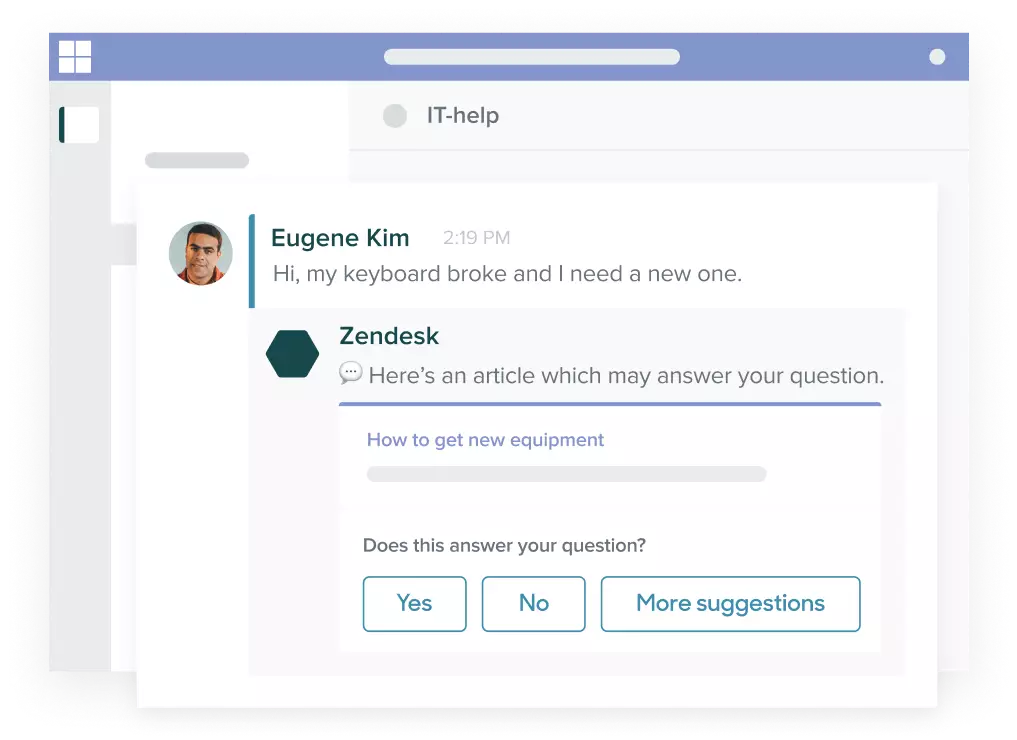Open the app grid icon in top-left

coord(75,57)
